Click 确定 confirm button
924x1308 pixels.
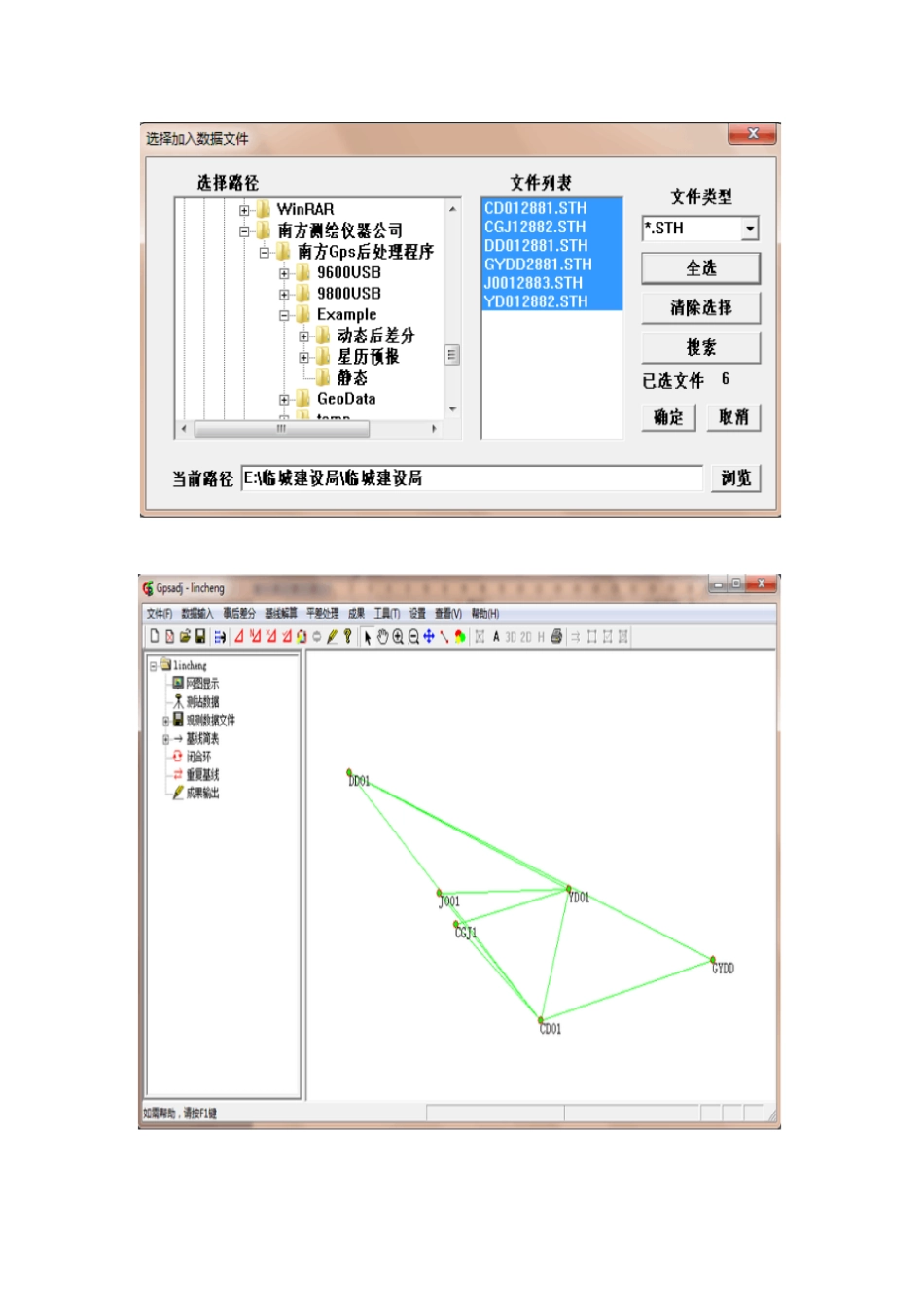tap(669, 417)
